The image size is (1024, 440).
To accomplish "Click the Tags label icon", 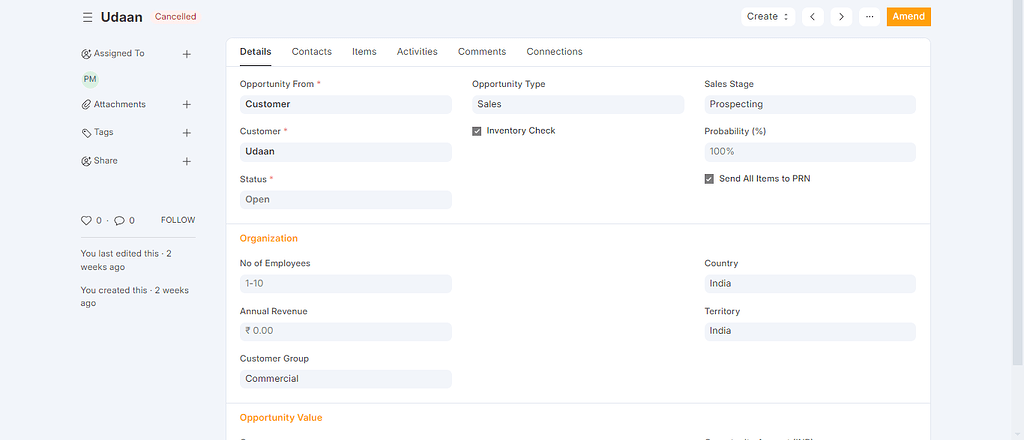I will coord(86,133).
